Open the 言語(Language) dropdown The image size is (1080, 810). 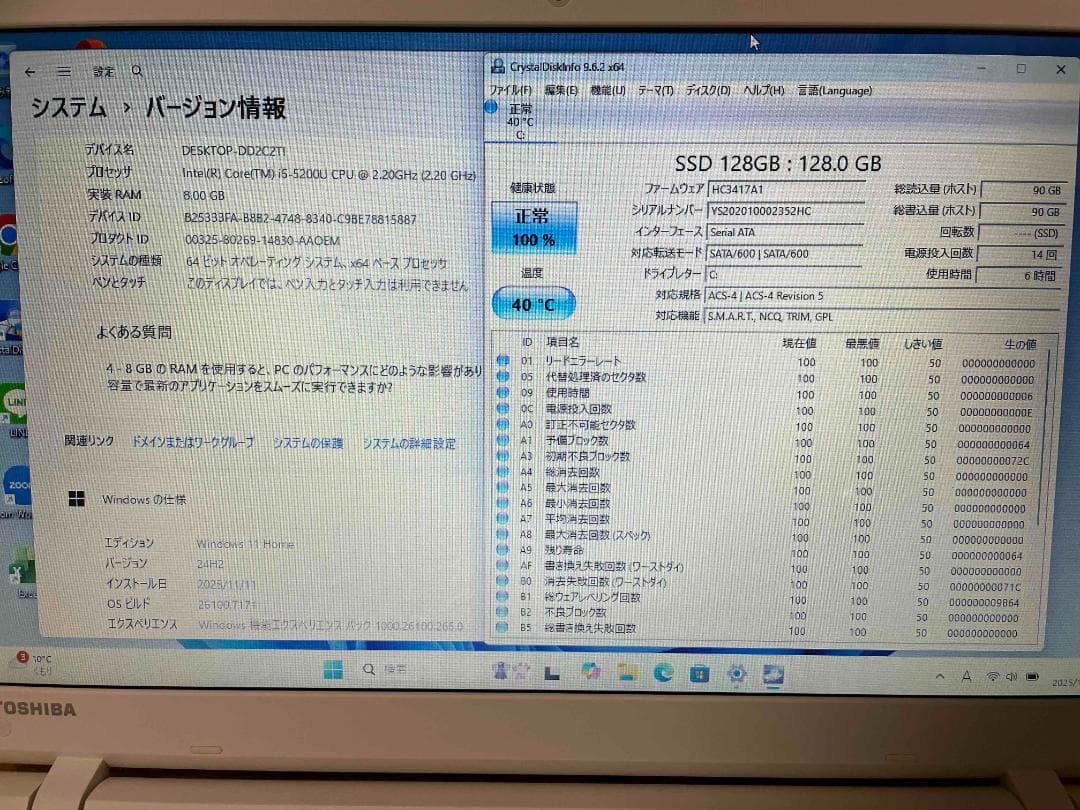click(x=834, y=90)
